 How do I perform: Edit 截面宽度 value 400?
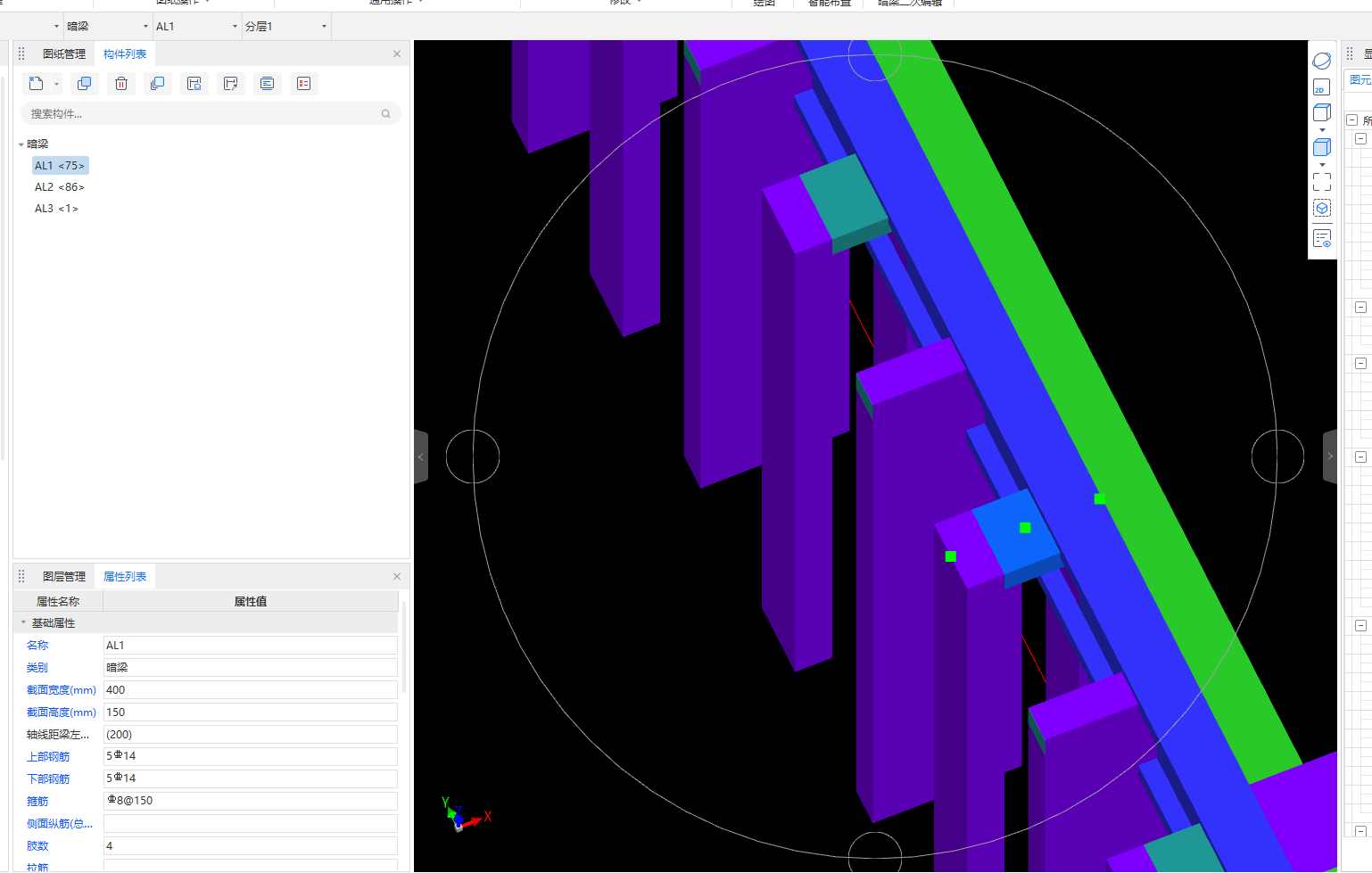click(251, 690)
